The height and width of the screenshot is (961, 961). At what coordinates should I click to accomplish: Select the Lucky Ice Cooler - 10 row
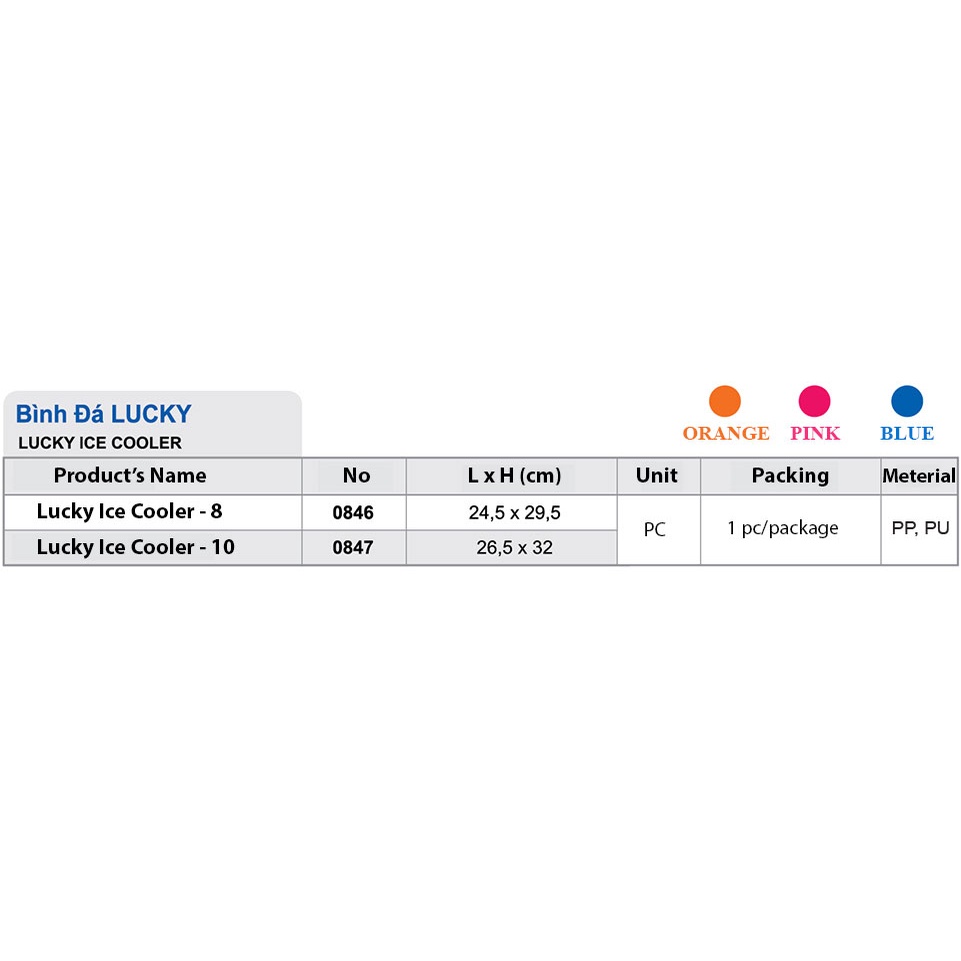135,547
